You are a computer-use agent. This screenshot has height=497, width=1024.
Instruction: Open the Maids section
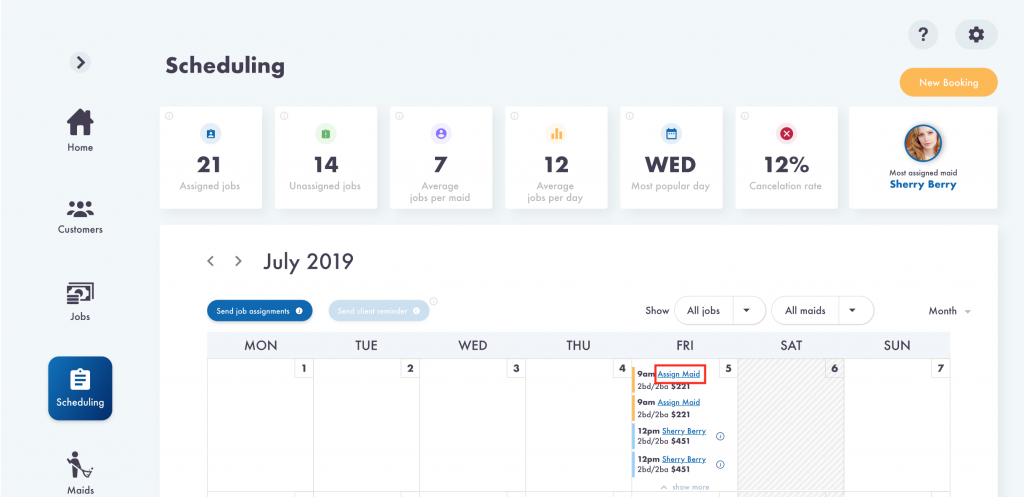tap(80, 473)
